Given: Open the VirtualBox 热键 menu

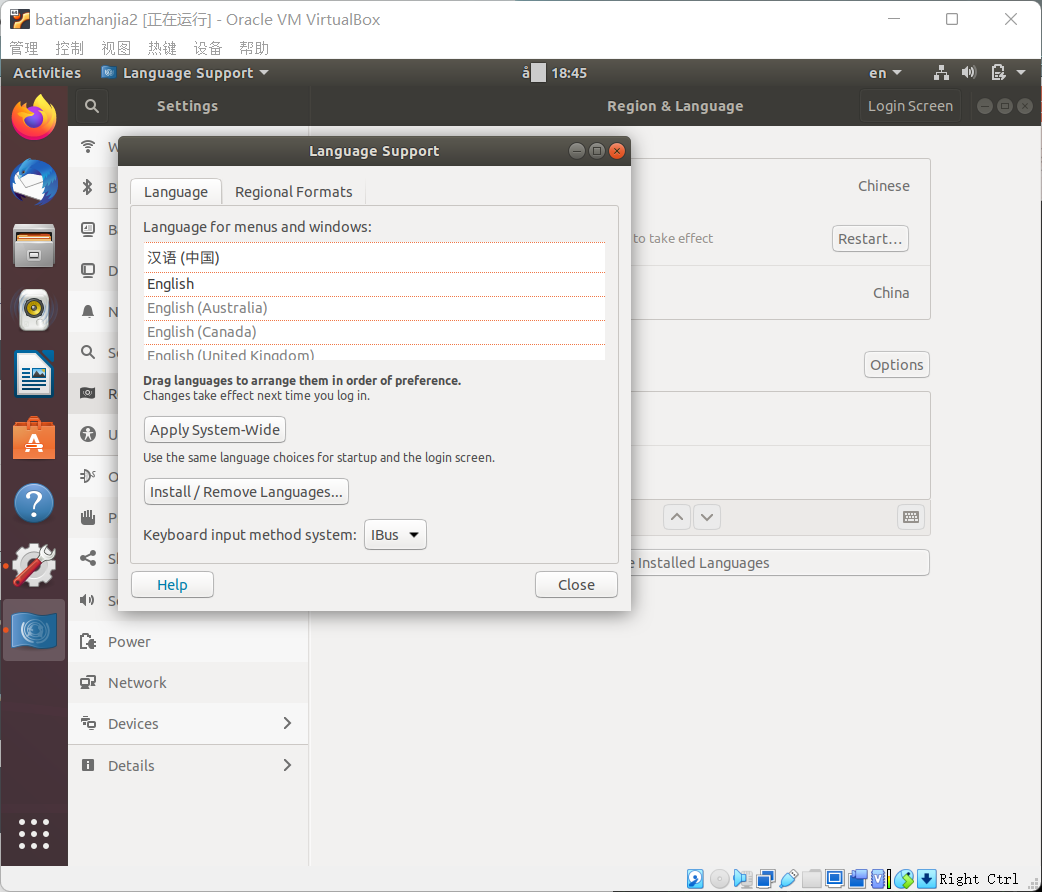Looking at the screenshot, I should coord(162,48).
